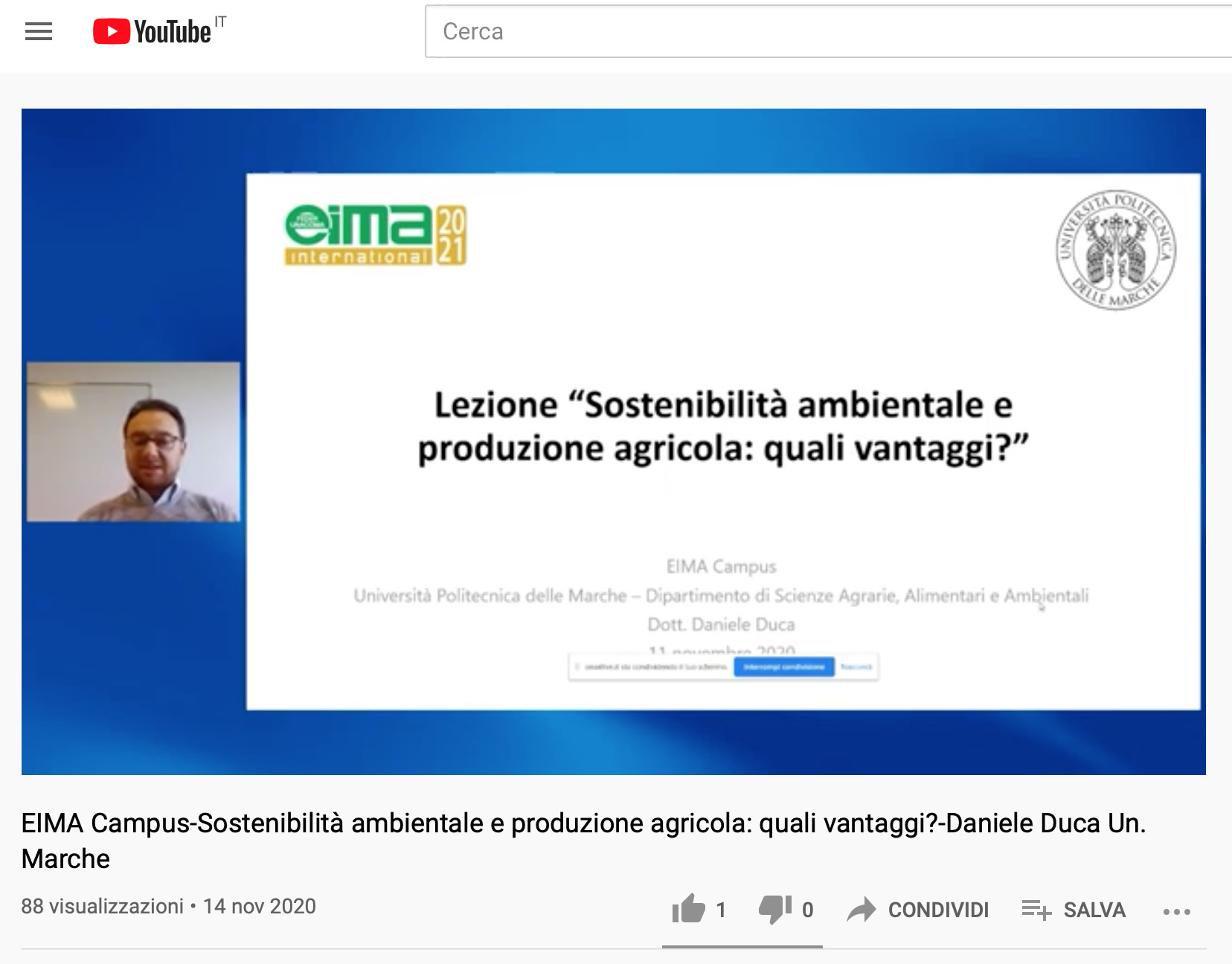The width and height of the screenshot is (1232, 964).
Task: Click the like/dislike ratio bar
Action: [x=742, y=947]
